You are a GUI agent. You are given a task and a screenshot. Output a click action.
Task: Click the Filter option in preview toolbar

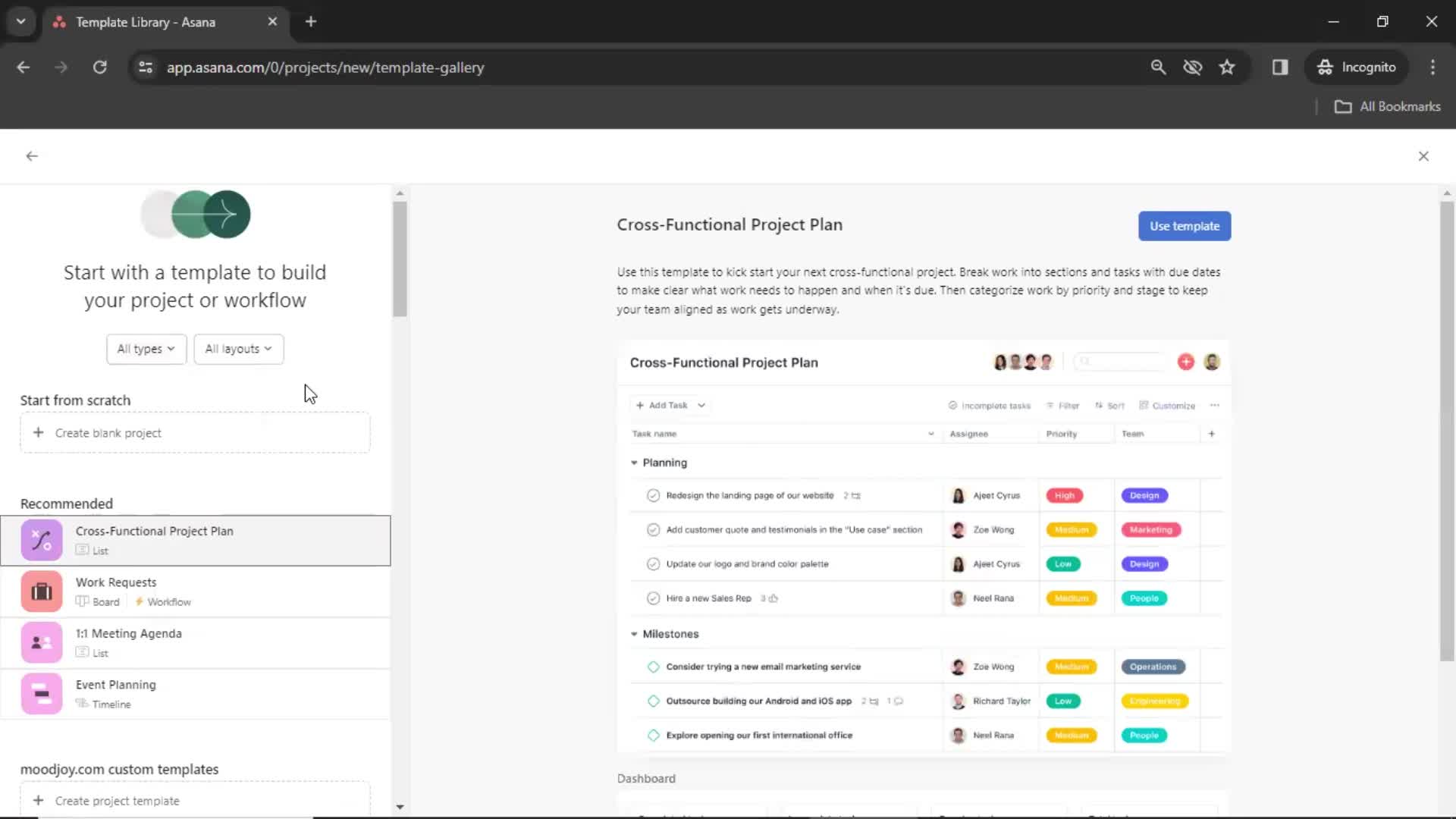pos(1062,406)
